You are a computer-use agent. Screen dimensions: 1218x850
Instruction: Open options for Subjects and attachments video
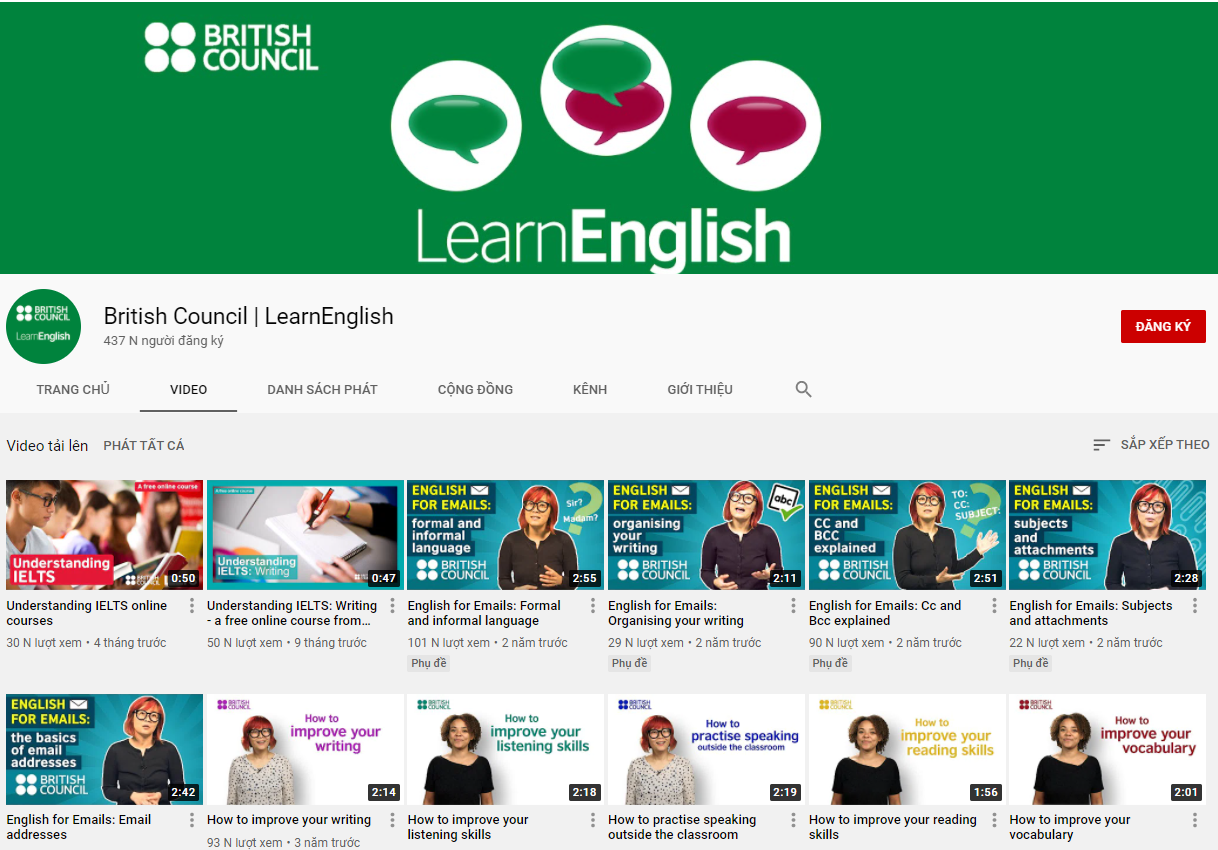[1195, 606]
